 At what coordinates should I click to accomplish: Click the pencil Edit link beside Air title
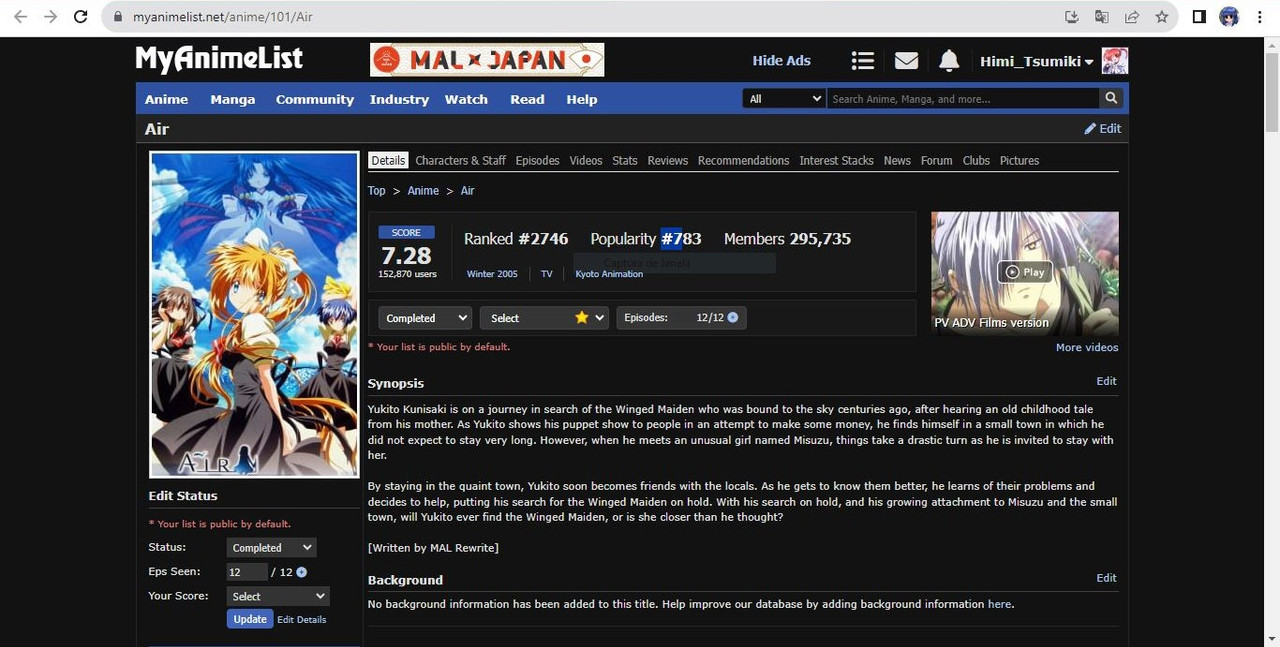pyautogui.click(x=1103, y=128)
